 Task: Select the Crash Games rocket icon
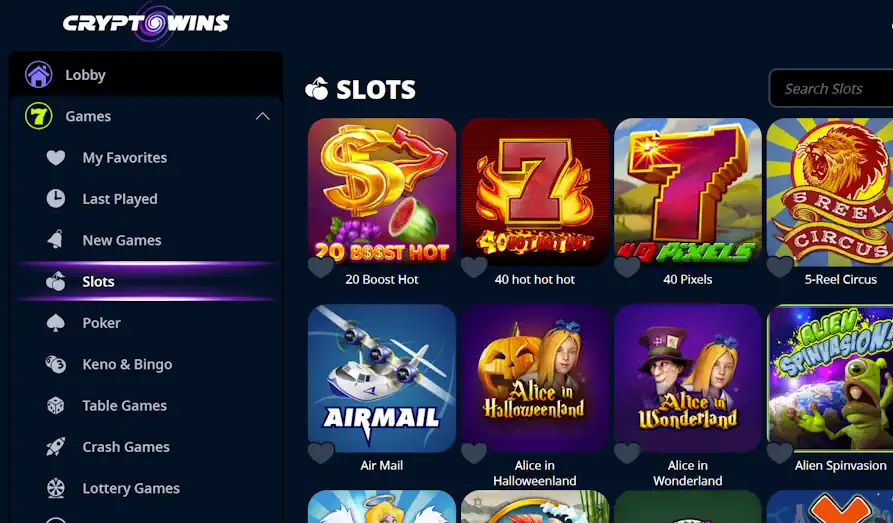pos(56,447)
